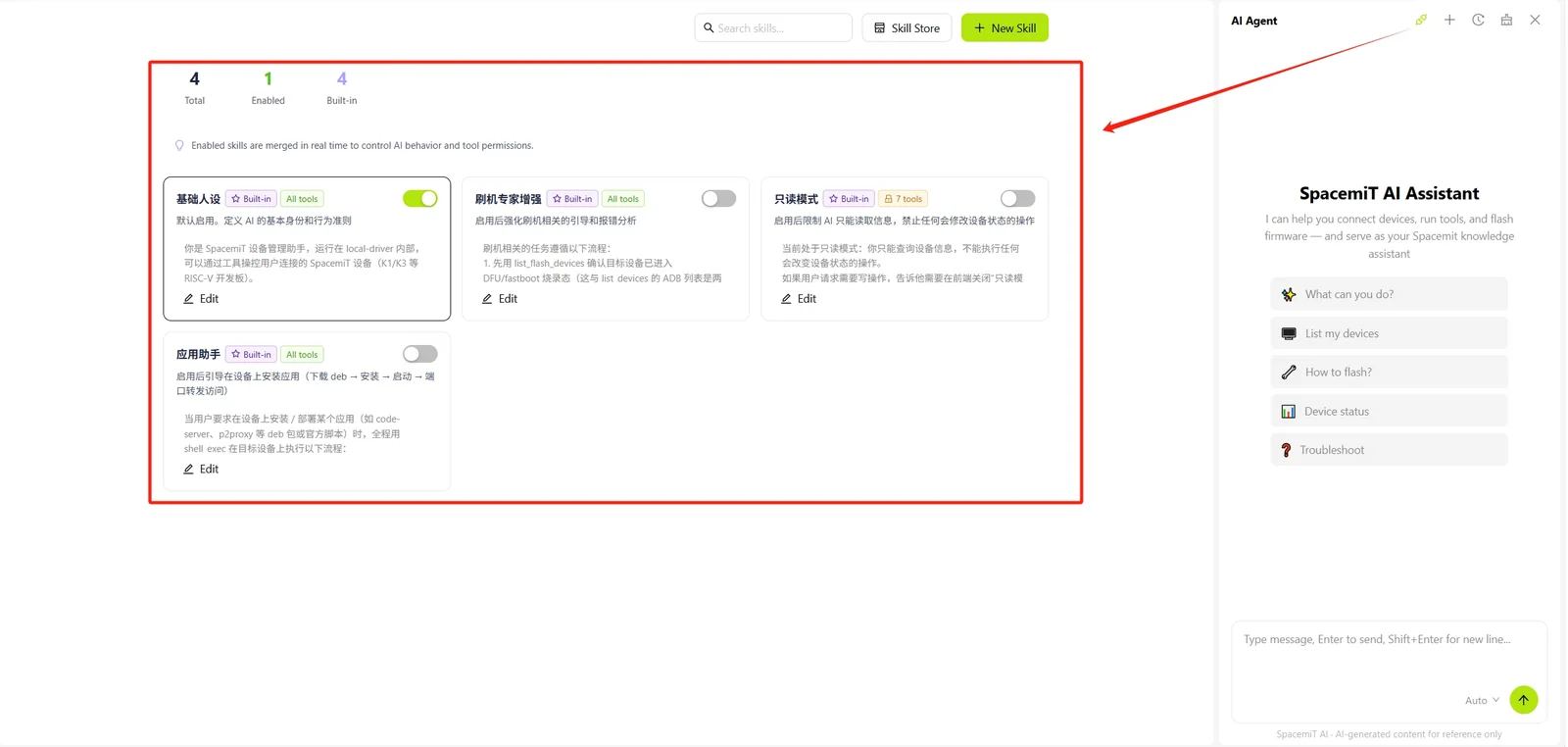Select 'List my devices' suggestion
This screenshot has width=1568, height=747.
1389,333
